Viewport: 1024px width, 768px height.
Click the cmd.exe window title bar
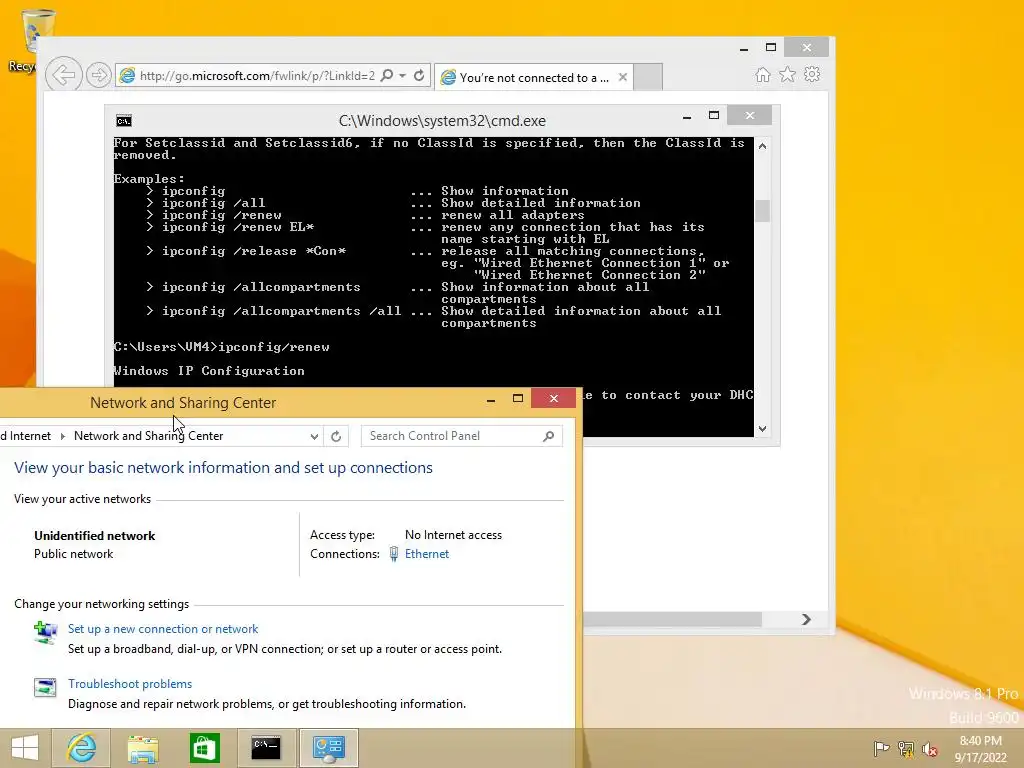pyautogui.click(x=442, y=121)
